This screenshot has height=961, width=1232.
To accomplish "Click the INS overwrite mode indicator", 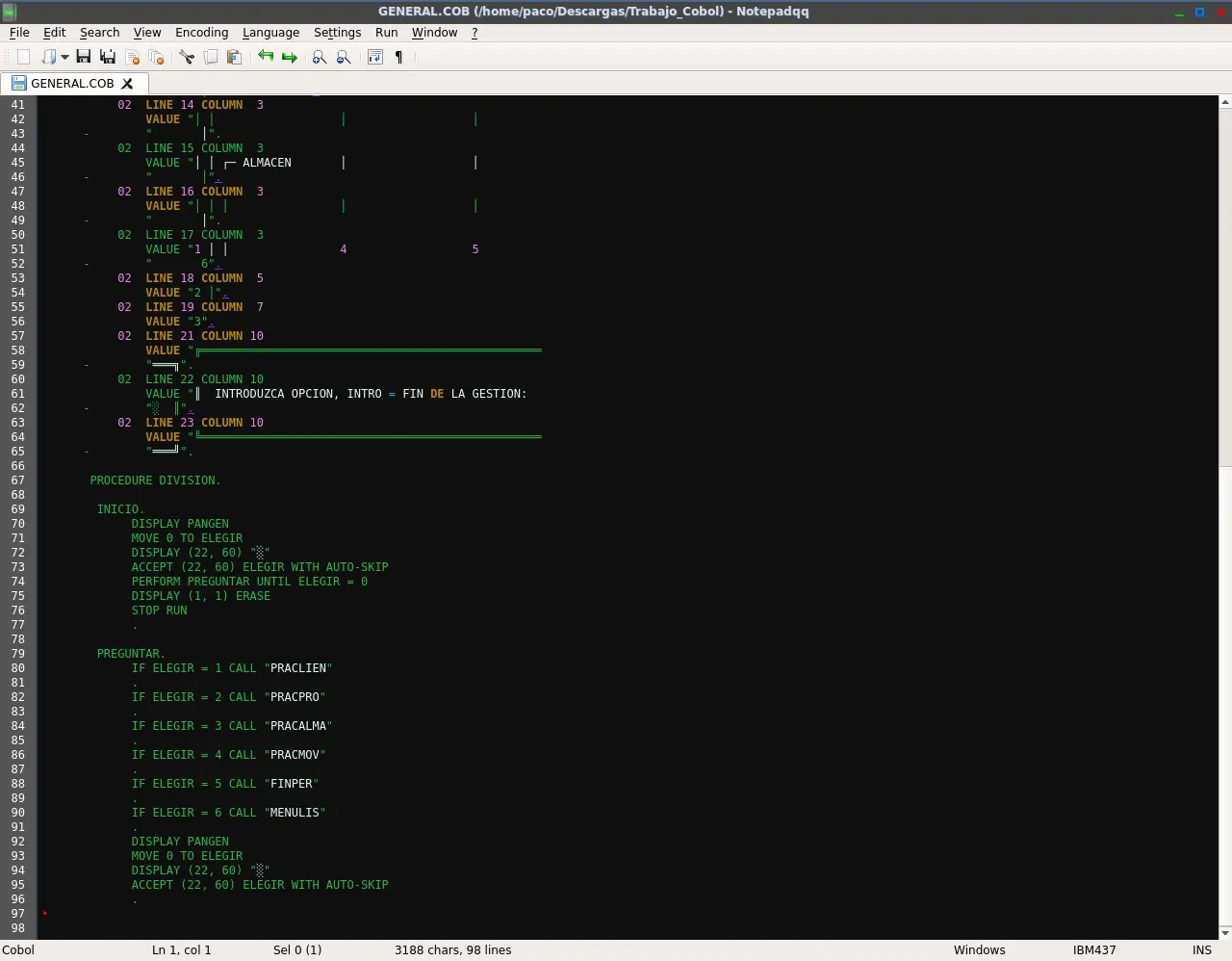I will tap(1202, 949).
